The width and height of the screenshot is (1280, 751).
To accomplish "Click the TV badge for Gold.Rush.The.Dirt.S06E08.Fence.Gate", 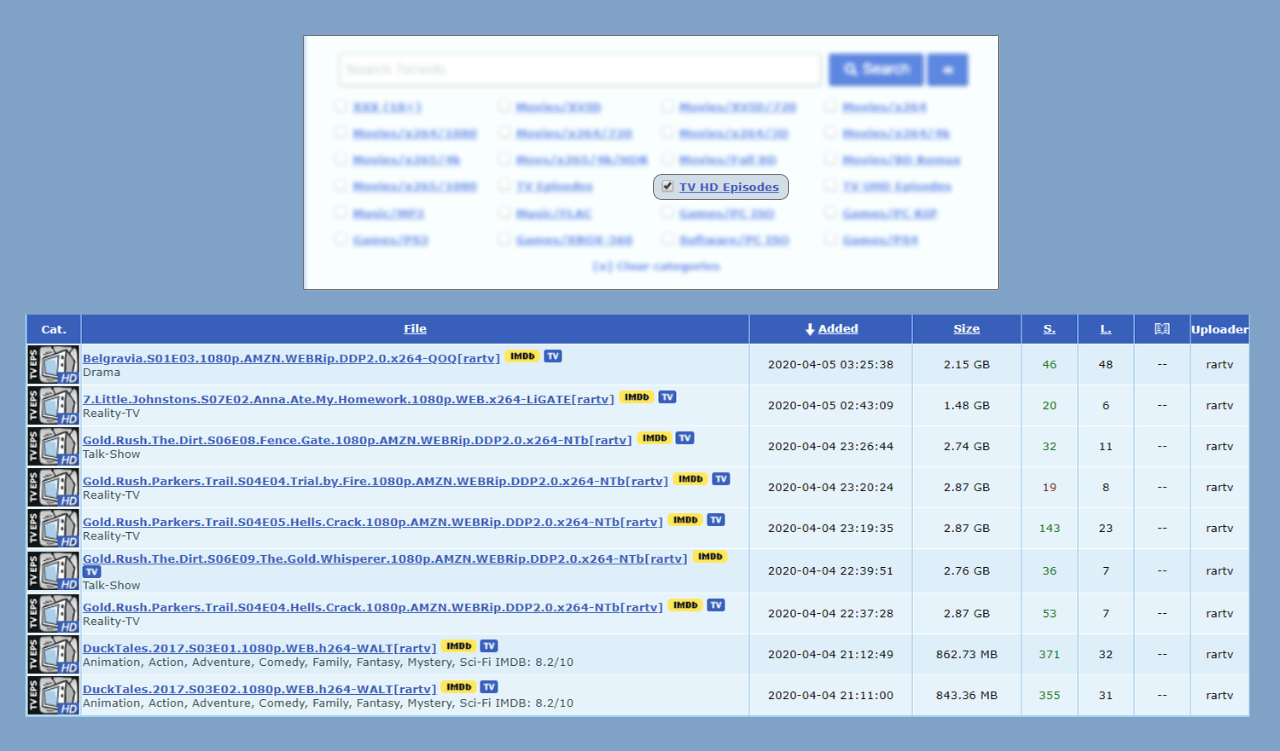I will coord(685,438).
